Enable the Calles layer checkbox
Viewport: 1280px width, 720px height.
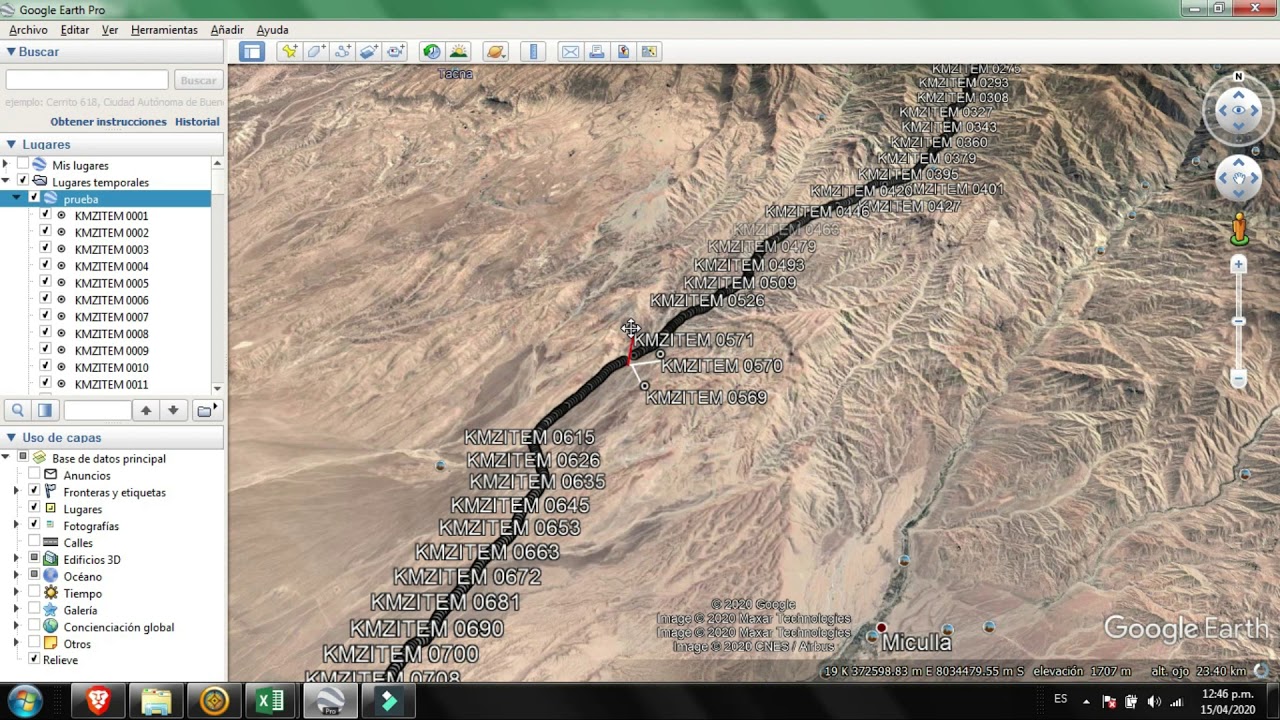(x=34, y=542)
